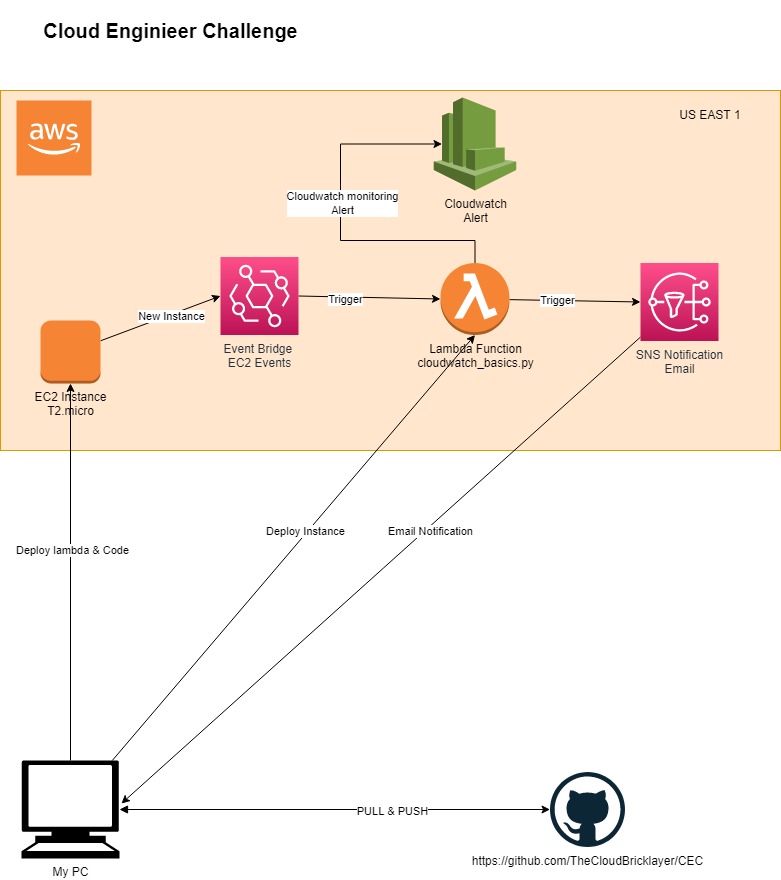Select the orange EC2 Instance icon
781x880 pixels.
(70, 351)
